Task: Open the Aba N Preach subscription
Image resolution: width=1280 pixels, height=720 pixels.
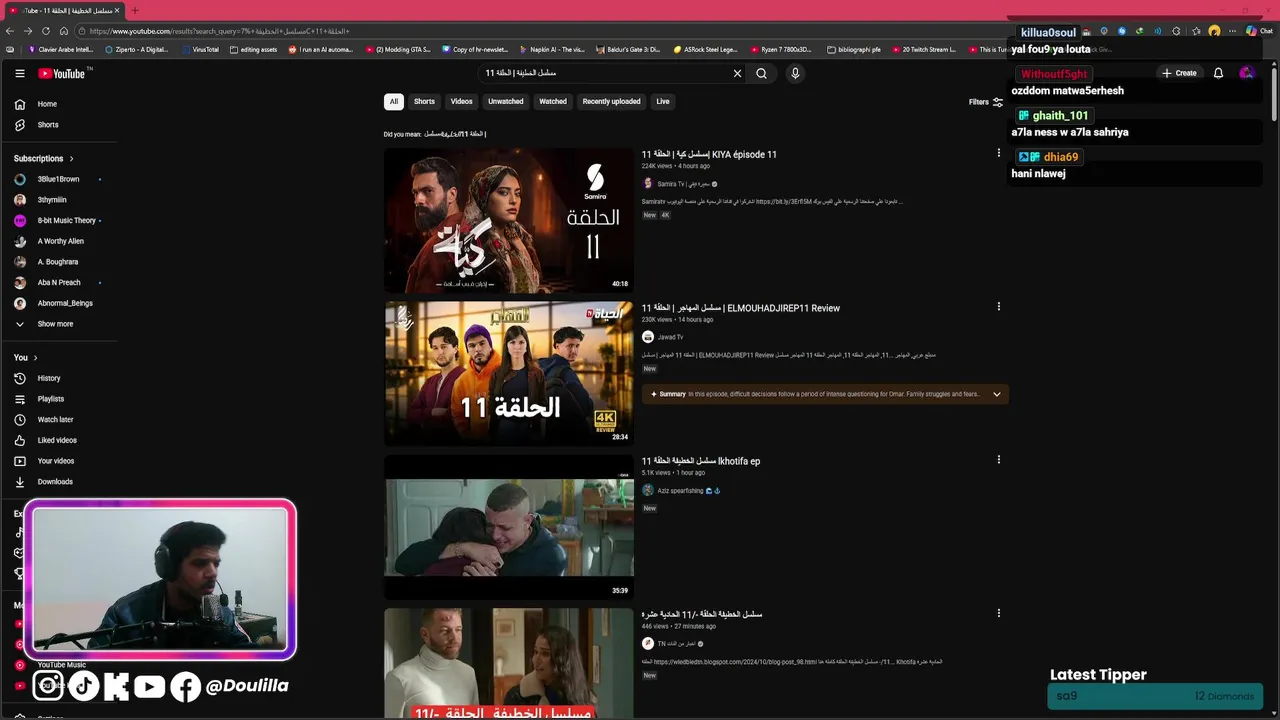Action: point(58,283)
